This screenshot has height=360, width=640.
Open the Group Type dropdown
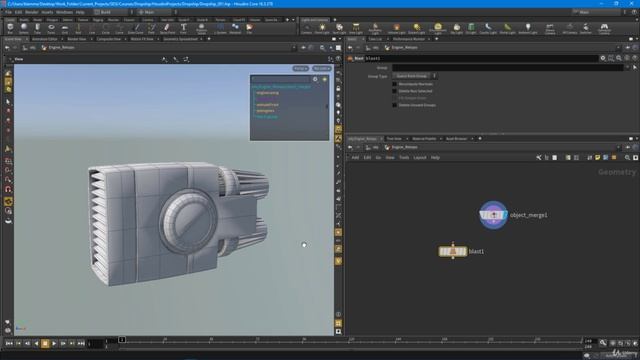point(414,76)
